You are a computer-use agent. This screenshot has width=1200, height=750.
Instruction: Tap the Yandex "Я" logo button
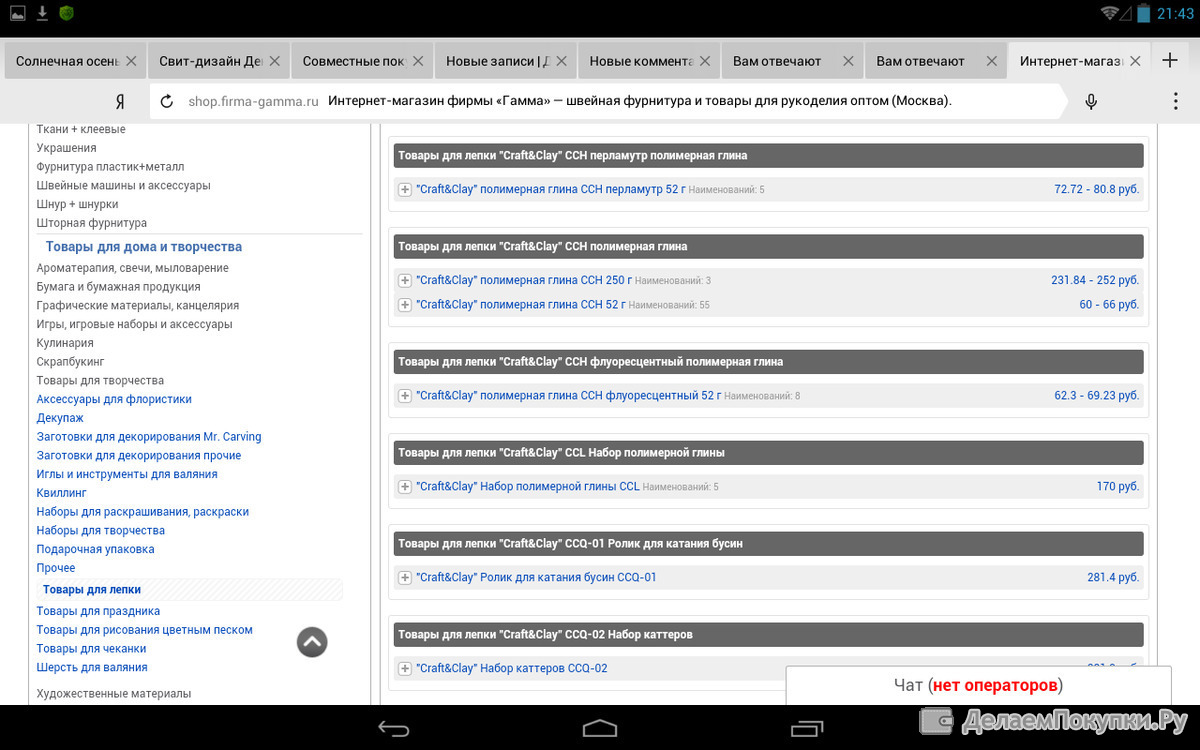point(120,101)
